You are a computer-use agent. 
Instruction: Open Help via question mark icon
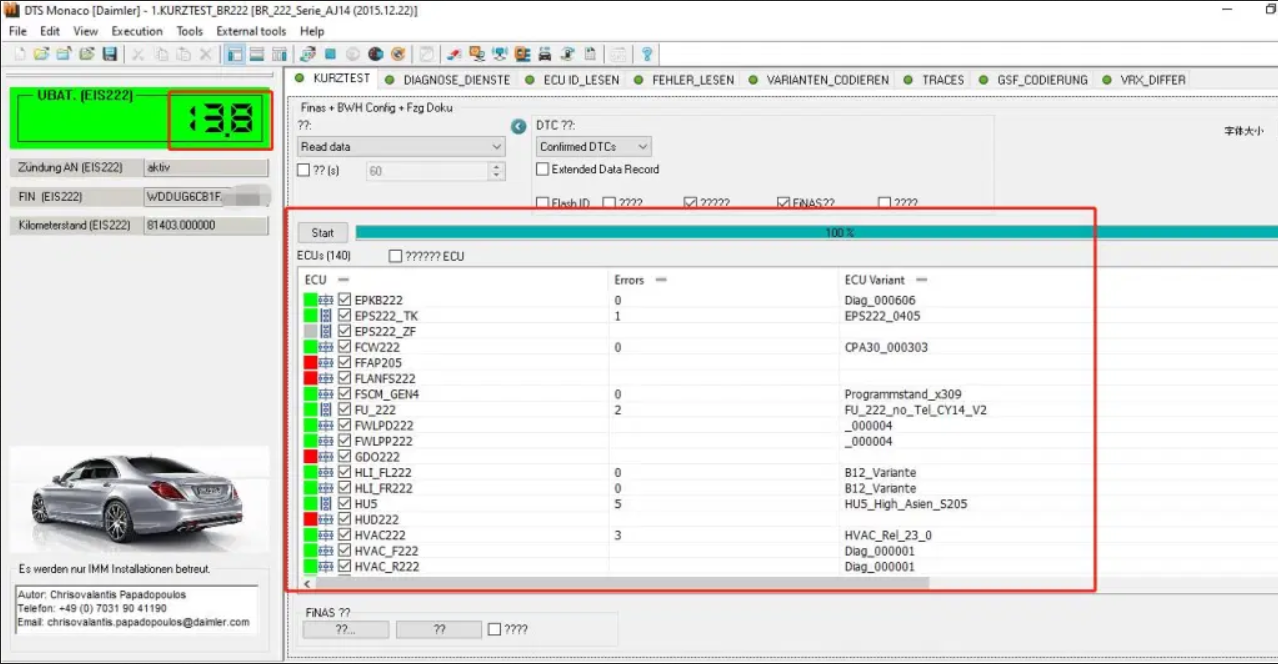(646, 54)
